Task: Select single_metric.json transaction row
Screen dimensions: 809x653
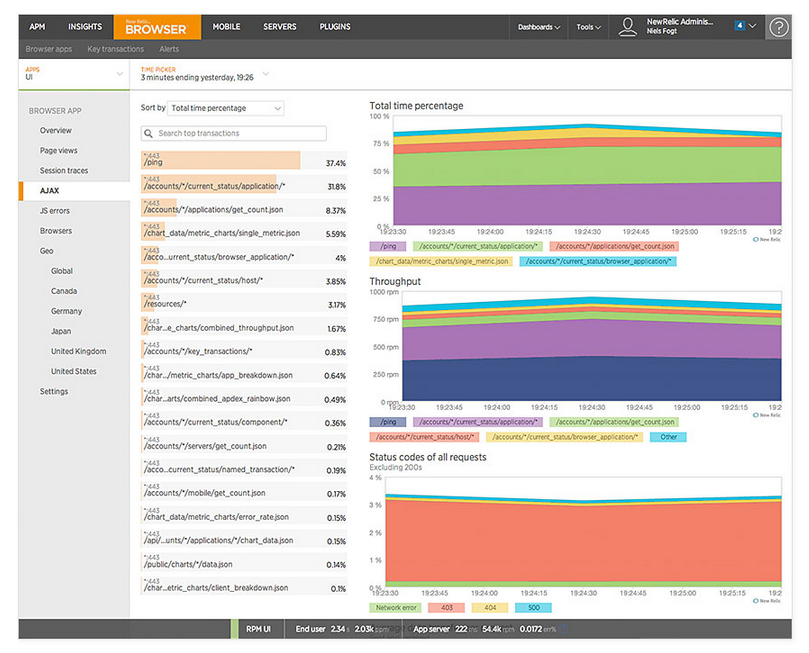Action: click(x=244, y=231)
